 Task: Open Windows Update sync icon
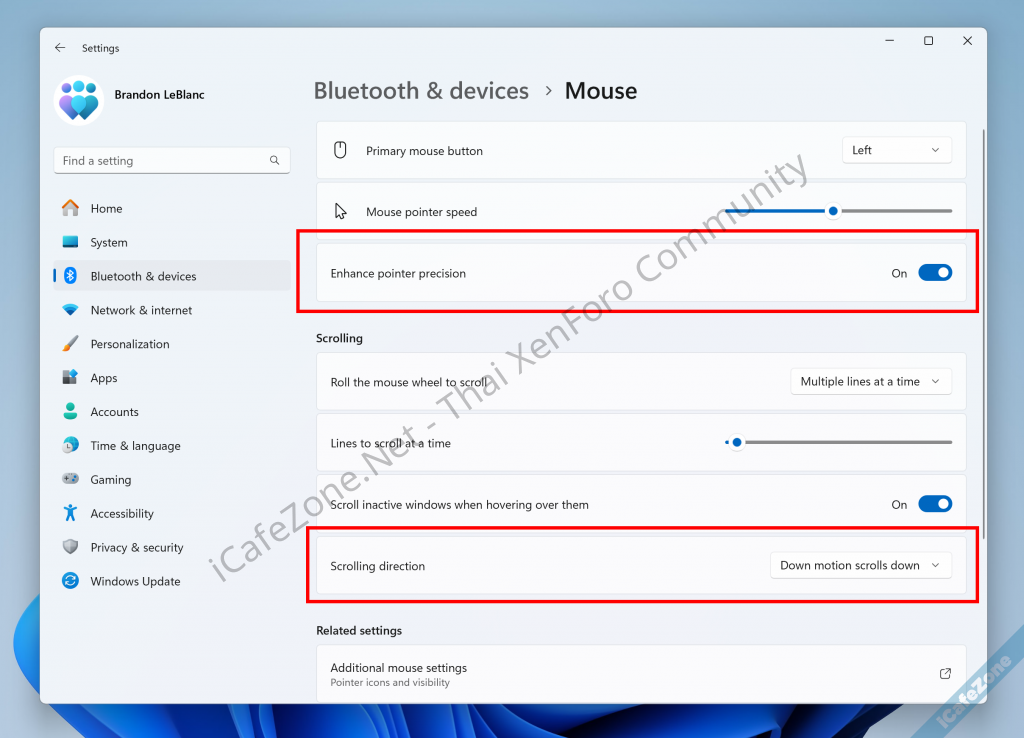point(70,581)
